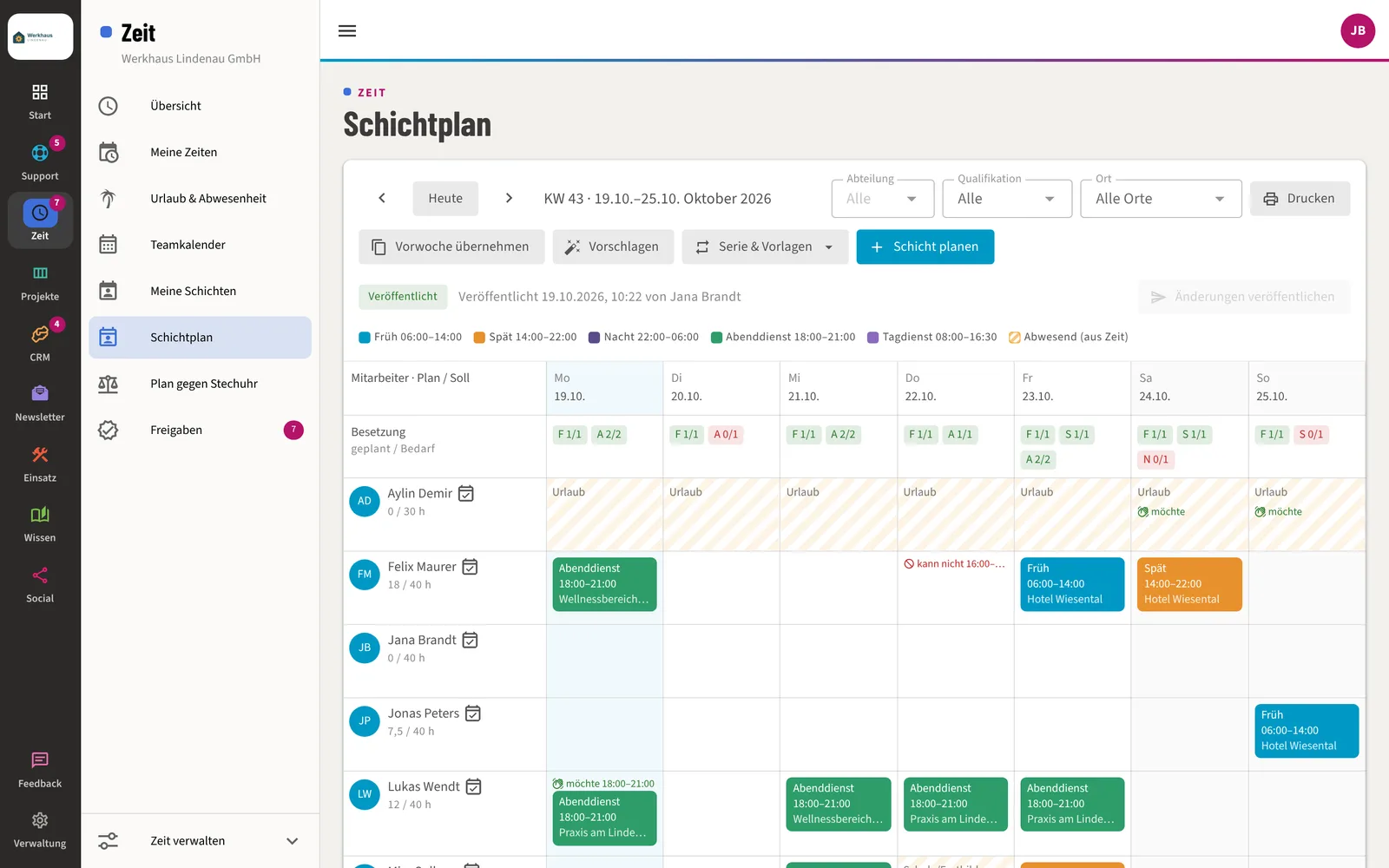The height and width of the screenshot is (868, 1389).
Task: Click the Mo 19.10. column header
Action: [604, 388]
